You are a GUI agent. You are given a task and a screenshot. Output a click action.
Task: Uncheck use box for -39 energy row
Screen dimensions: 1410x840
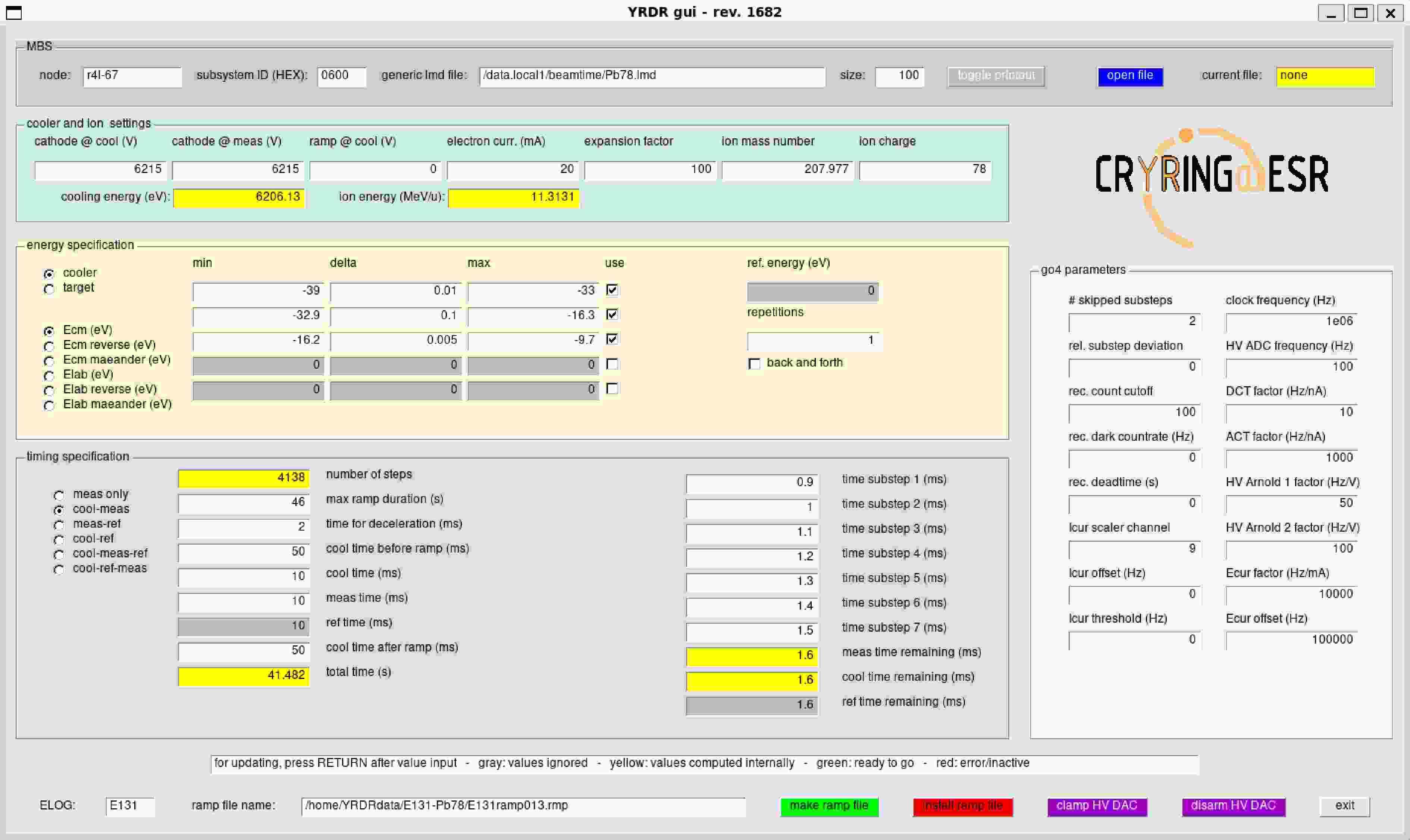[x=612, y=290]
